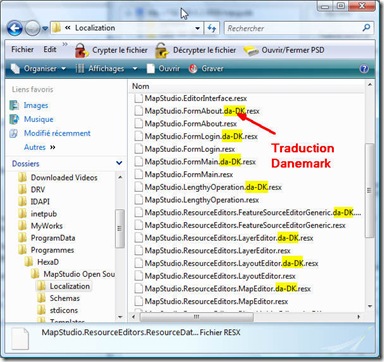Select MapStudio.FormLogin.resx file
This screenshot has width=384, height=362.
click(185, 149)
